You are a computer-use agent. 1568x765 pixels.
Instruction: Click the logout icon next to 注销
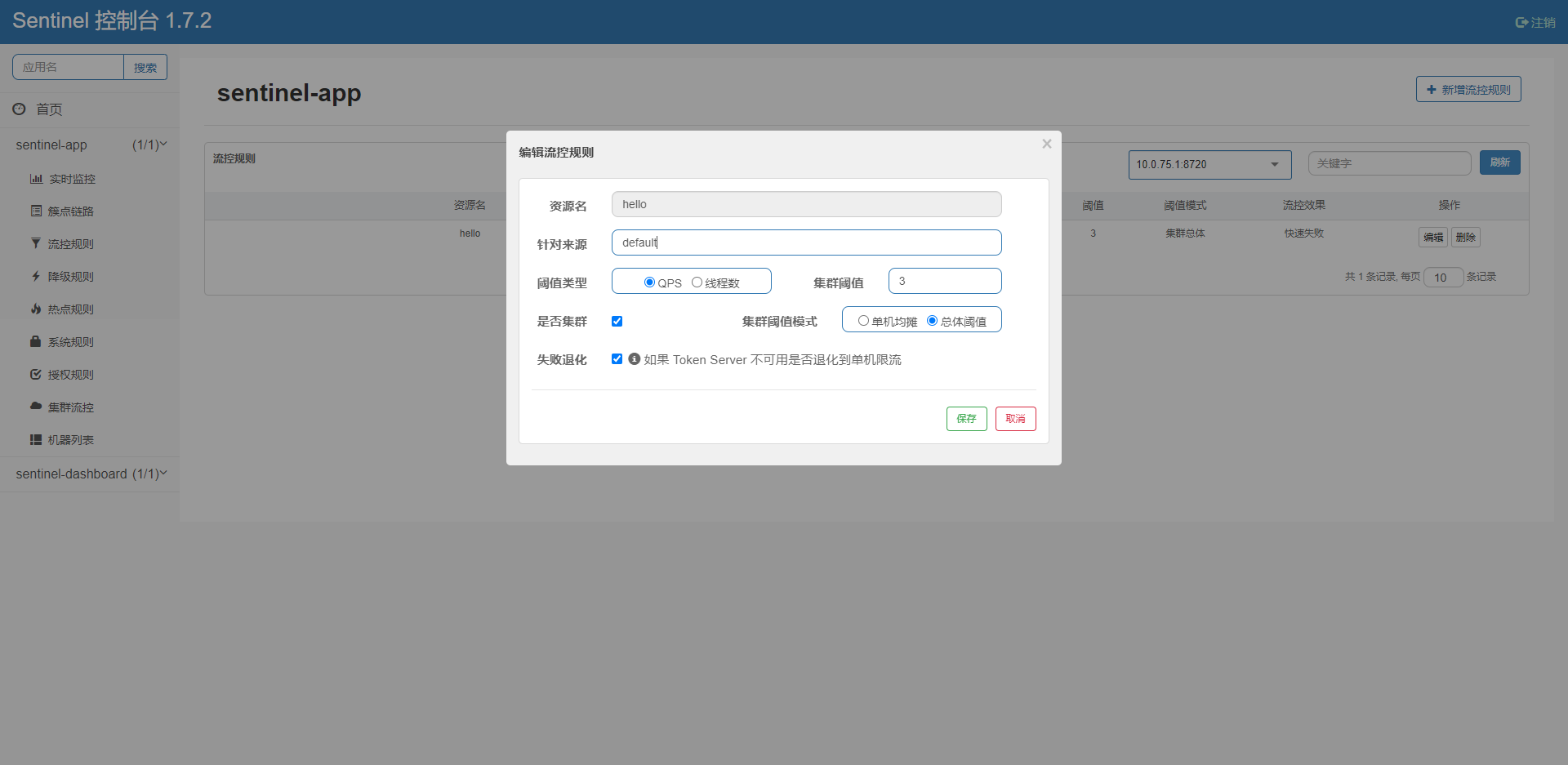pyautogui.click(x=1521, y=23)
